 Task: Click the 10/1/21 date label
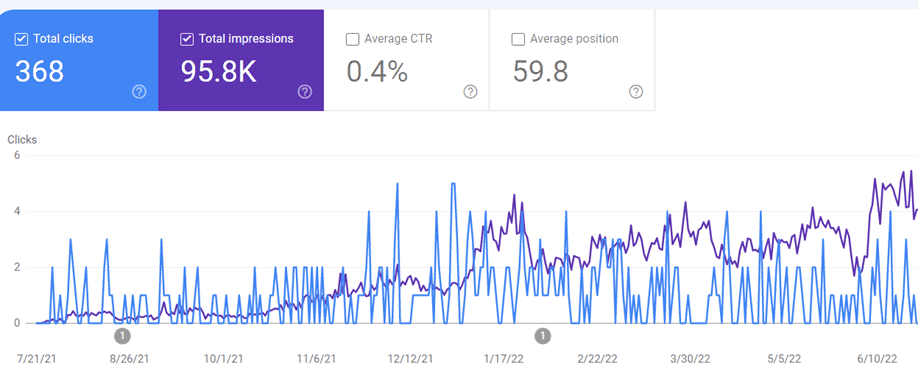pyautogui.click(x=225, y=359)
